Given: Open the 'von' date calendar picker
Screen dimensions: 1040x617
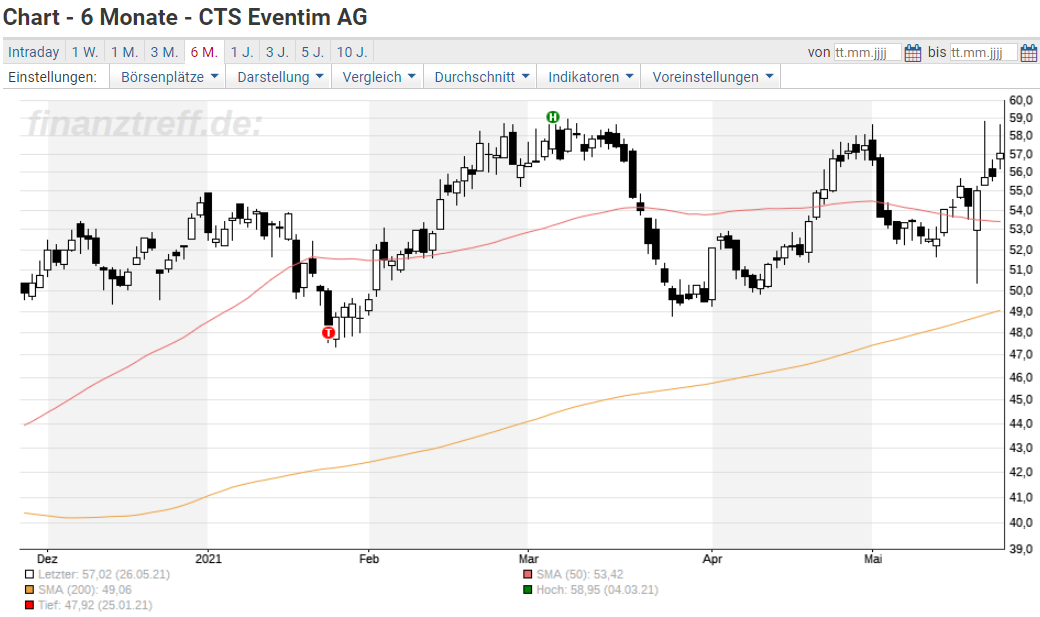Looking at the screenshot, I should [x=913, y=52].
